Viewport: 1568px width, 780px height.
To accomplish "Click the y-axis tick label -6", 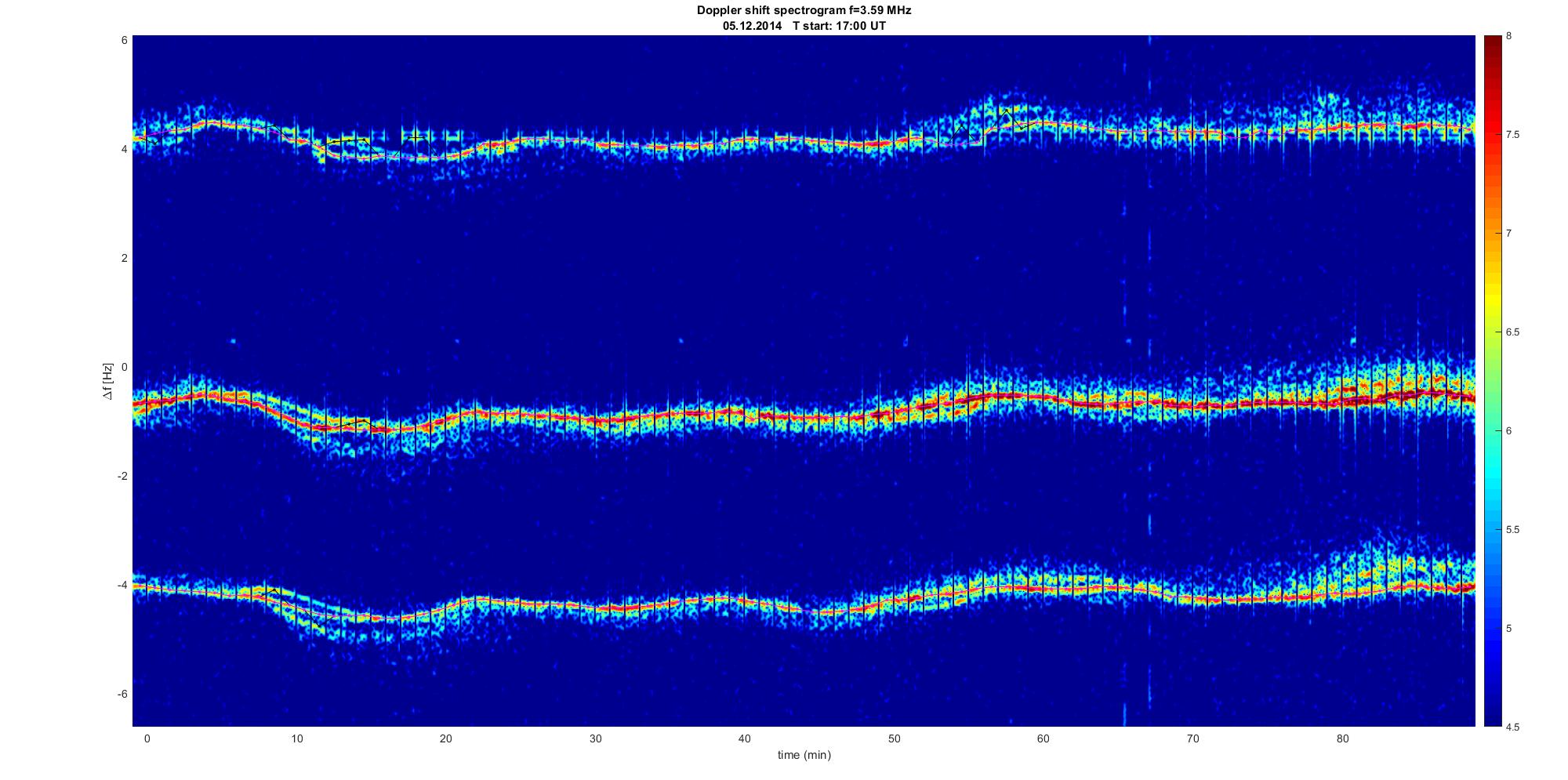I will [x=122, y=694].
